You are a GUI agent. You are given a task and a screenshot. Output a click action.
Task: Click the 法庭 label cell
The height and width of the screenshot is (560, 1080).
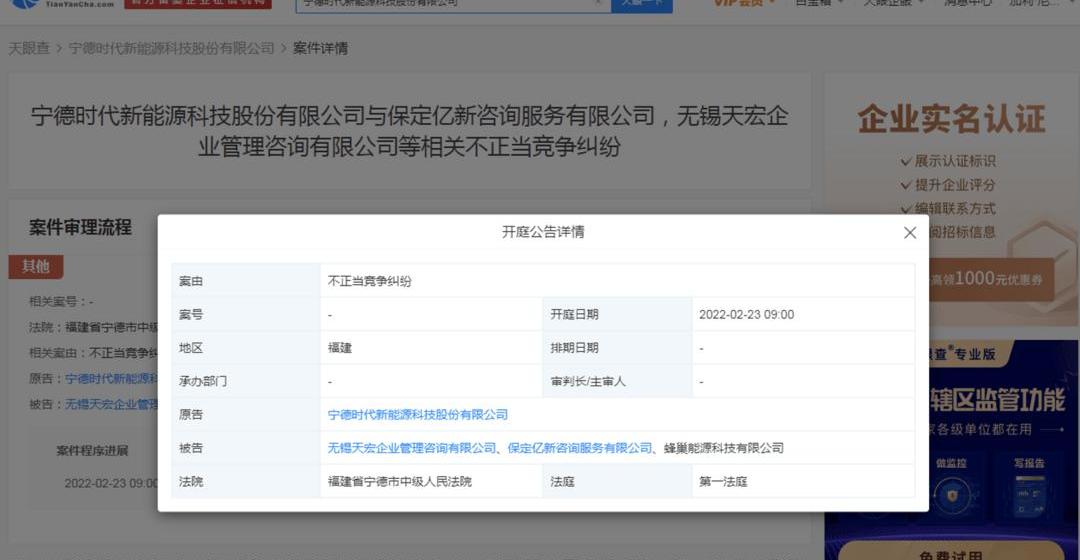pos(617,481)
